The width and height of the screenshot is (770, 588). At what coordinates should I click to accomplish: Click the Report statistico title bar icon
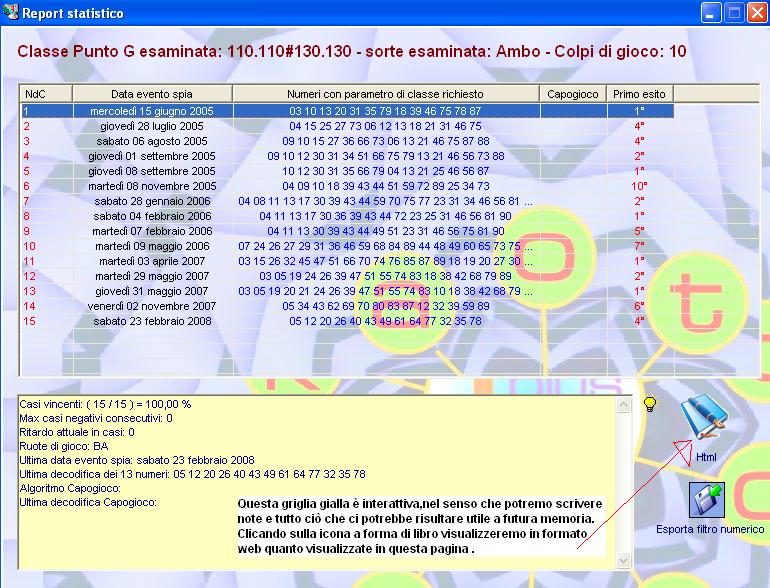point(10,12)
